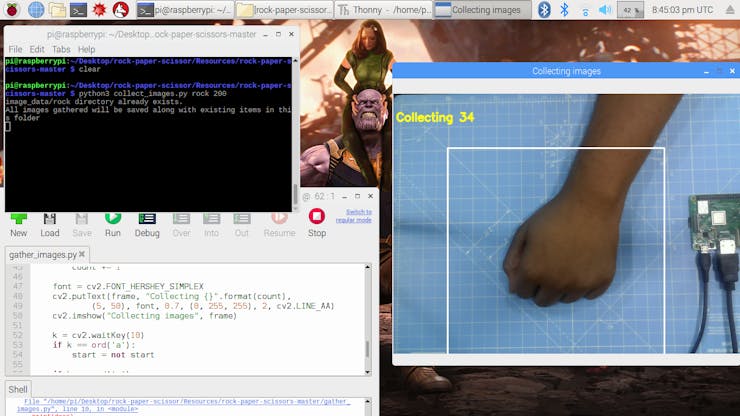740x416 pixels.
Task: Click the Switch to regular mode link
Action: pyautogui.click(x=353, y=216)
